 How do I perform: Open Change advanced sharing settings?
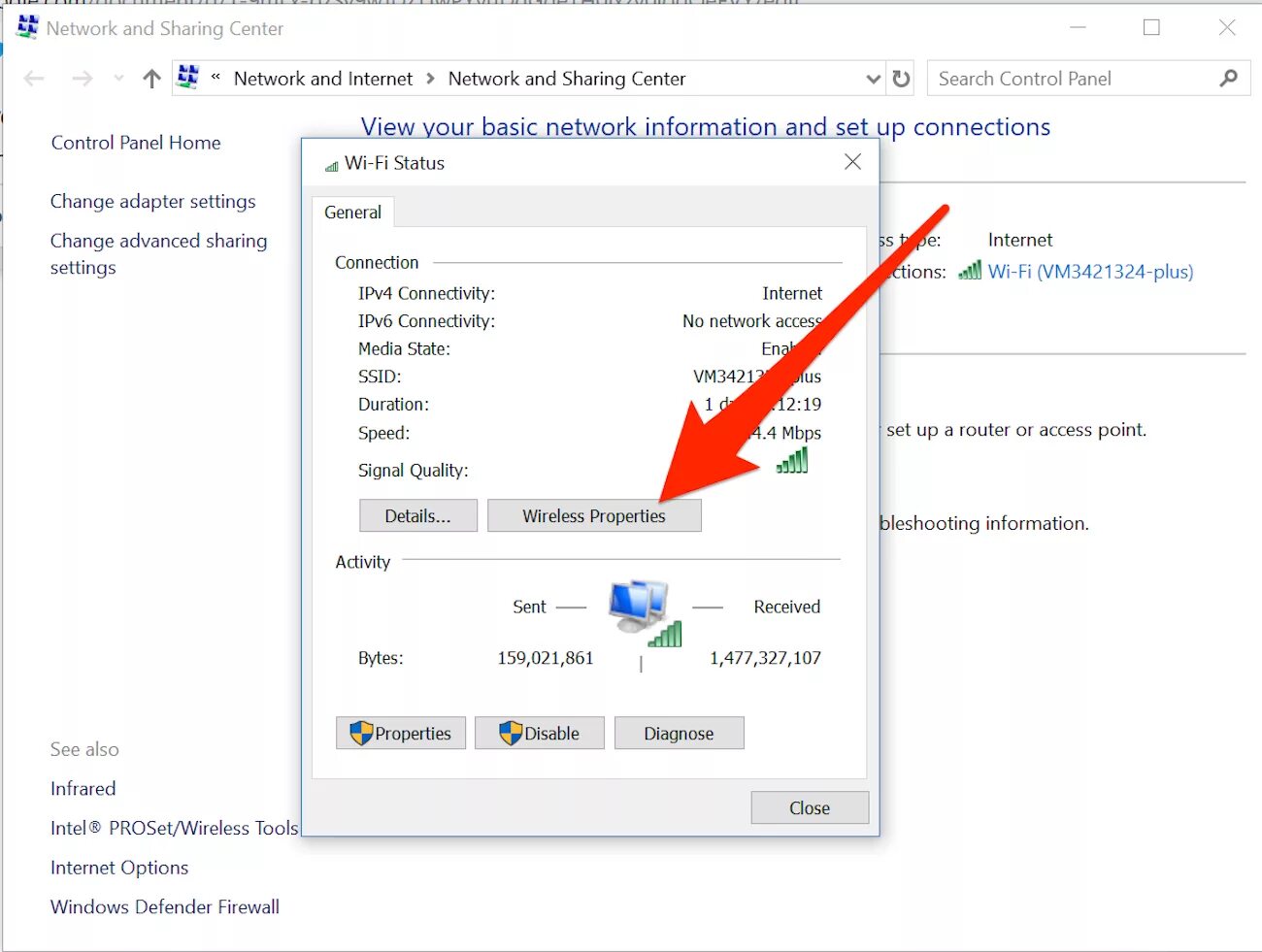(x=158, y=253)
